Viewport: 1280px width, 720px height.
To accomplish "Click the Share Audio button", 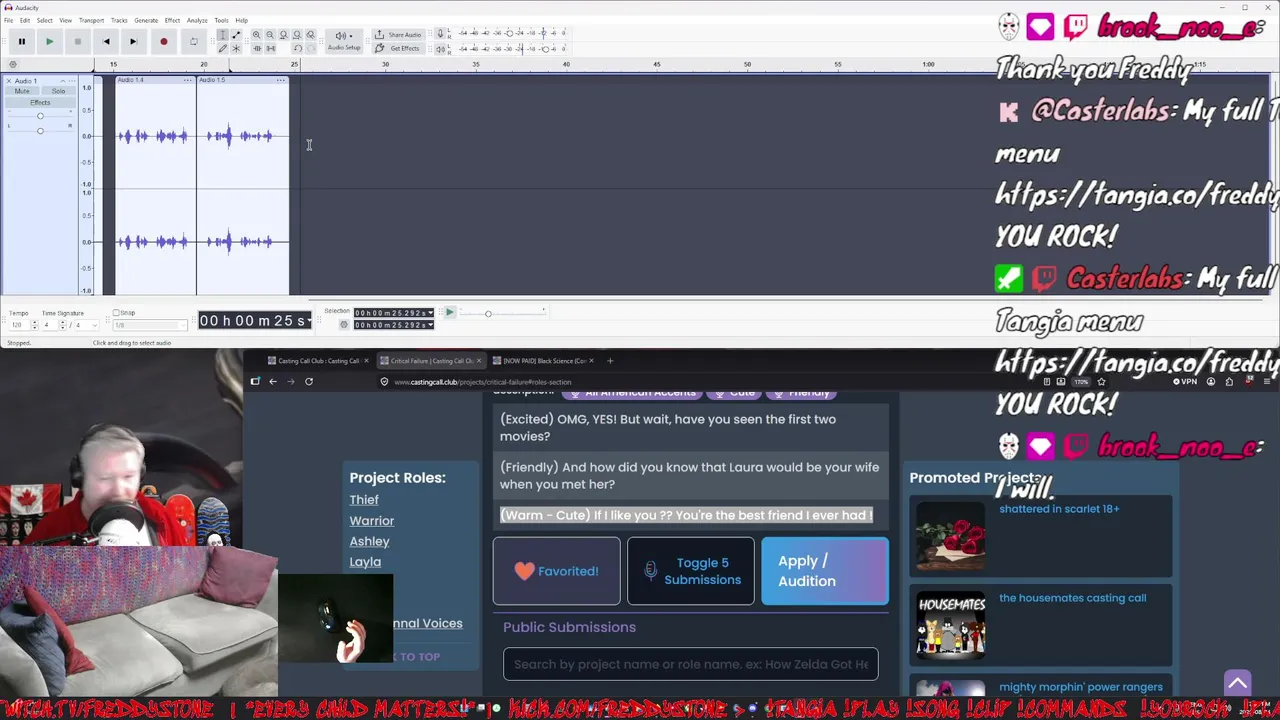I will tap(399, 35).
